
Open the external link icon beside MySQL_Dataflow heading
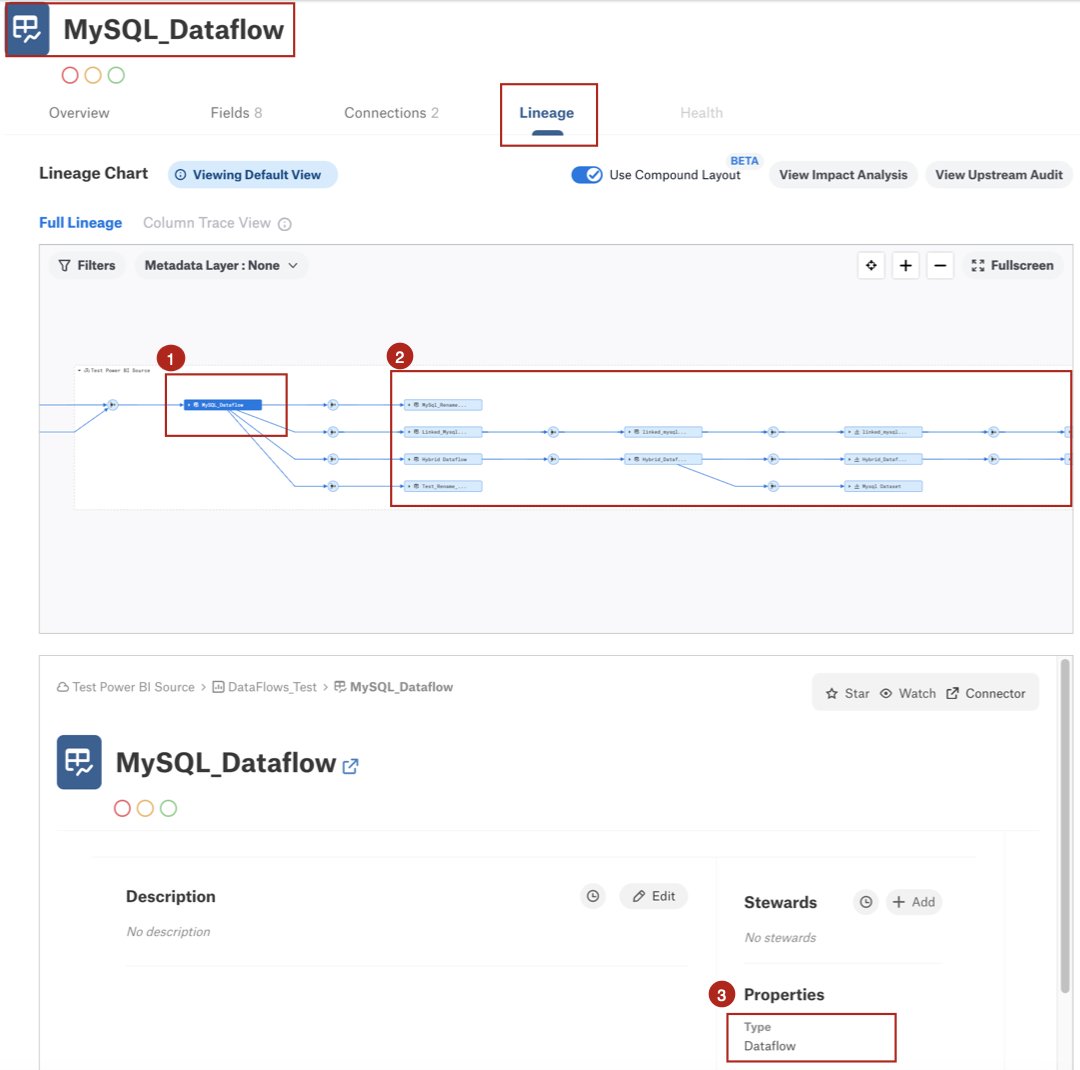(351, 765)
